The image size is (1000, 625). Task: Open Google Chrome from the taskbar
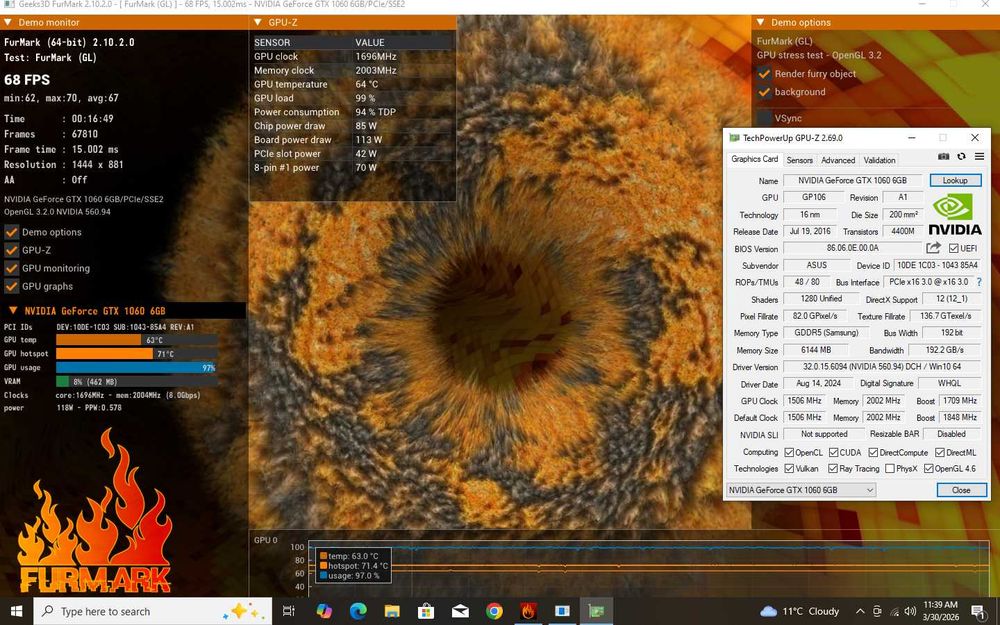(x=494, y=611)
